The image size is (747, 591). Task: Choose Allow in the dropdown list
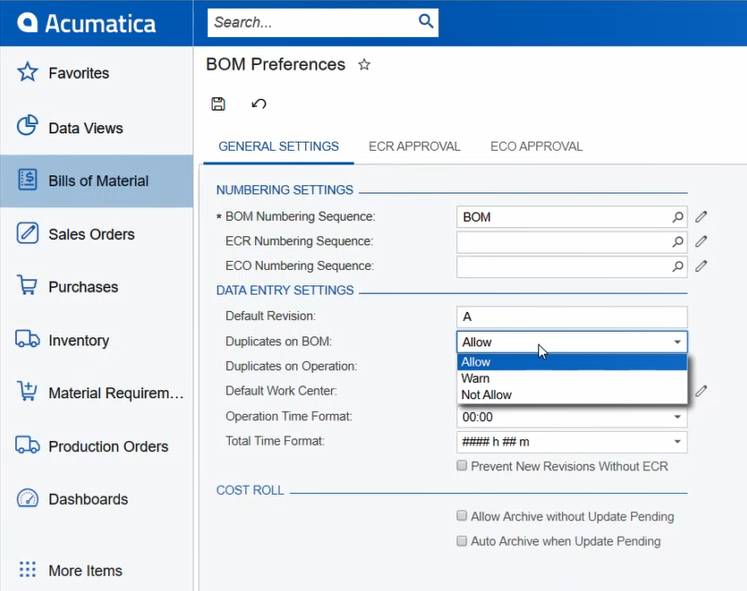pos(572,362)
